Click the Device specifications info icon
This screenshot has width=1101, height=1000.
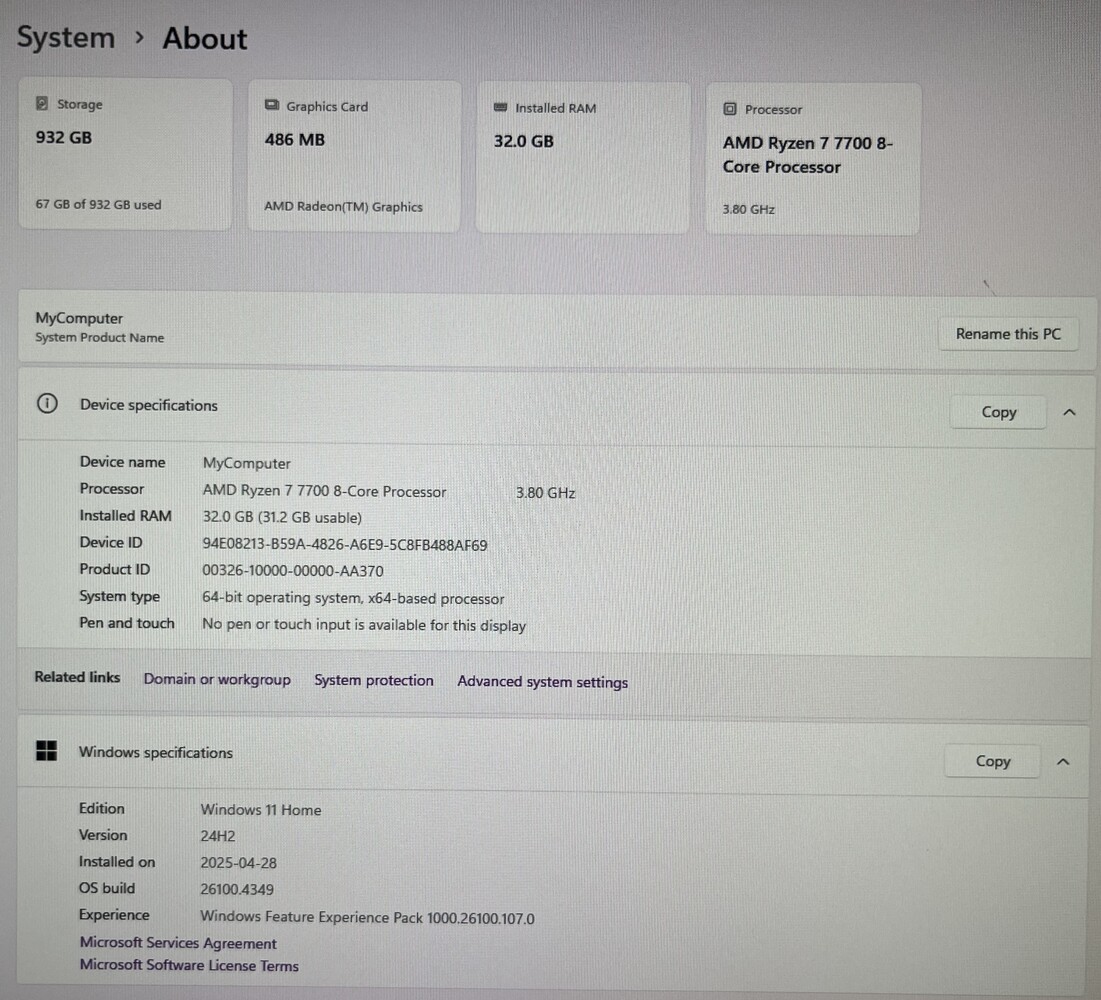click(x=47, y=404)
